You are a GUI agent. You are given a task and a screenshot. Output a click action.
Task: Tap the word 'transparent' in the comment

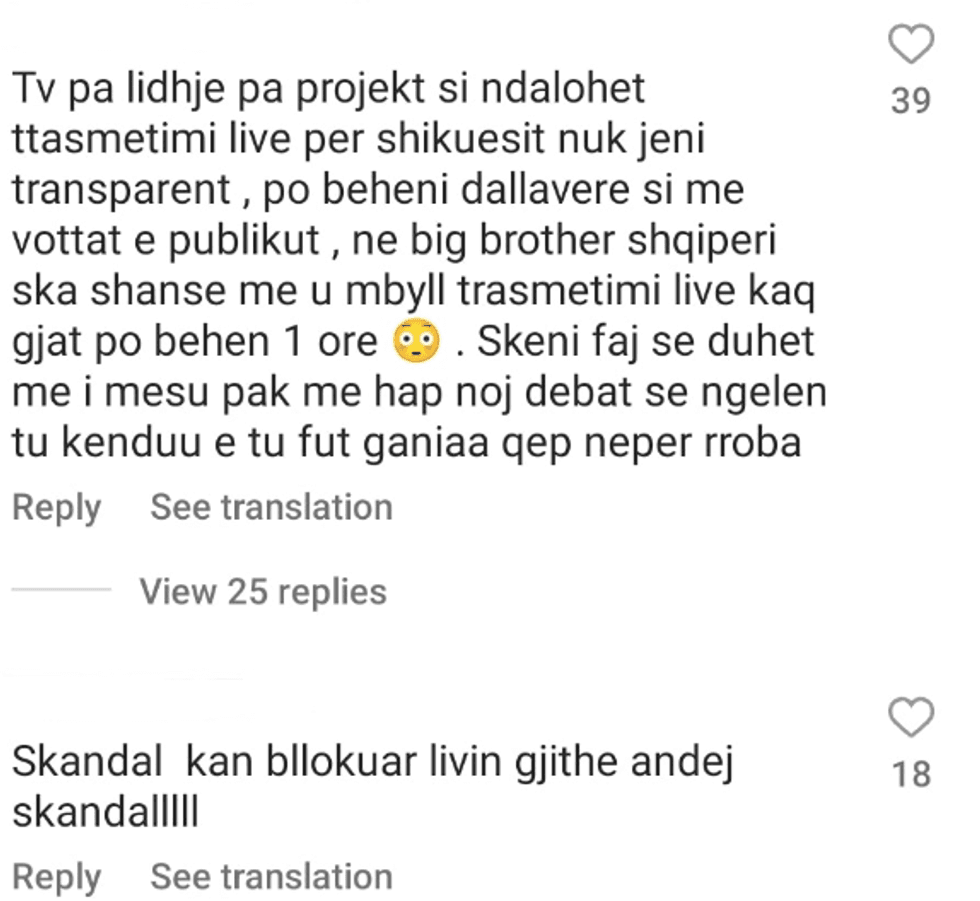122,191
